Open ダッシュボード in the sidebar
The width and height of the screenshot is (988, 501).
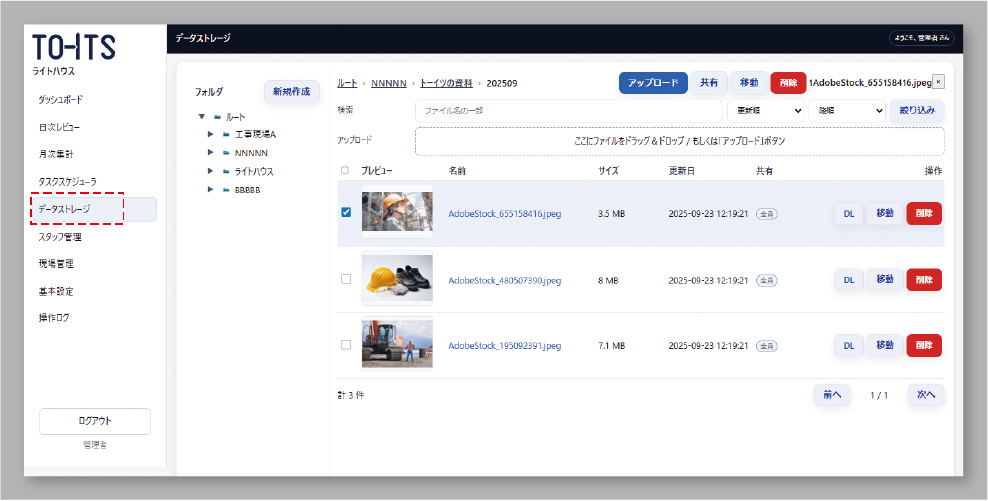[x=61, y=100]
